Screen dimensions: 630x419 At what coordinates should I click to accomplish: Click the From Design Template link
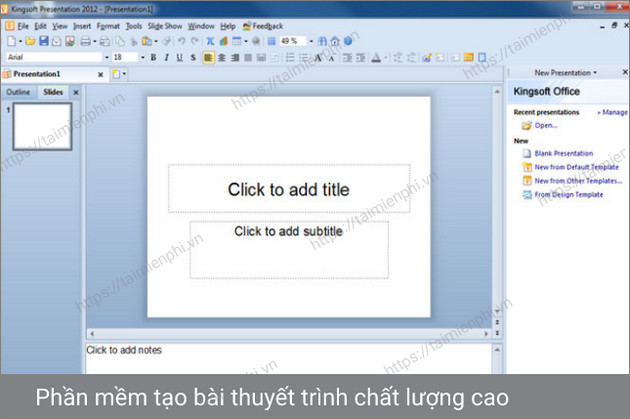[569, 194]
